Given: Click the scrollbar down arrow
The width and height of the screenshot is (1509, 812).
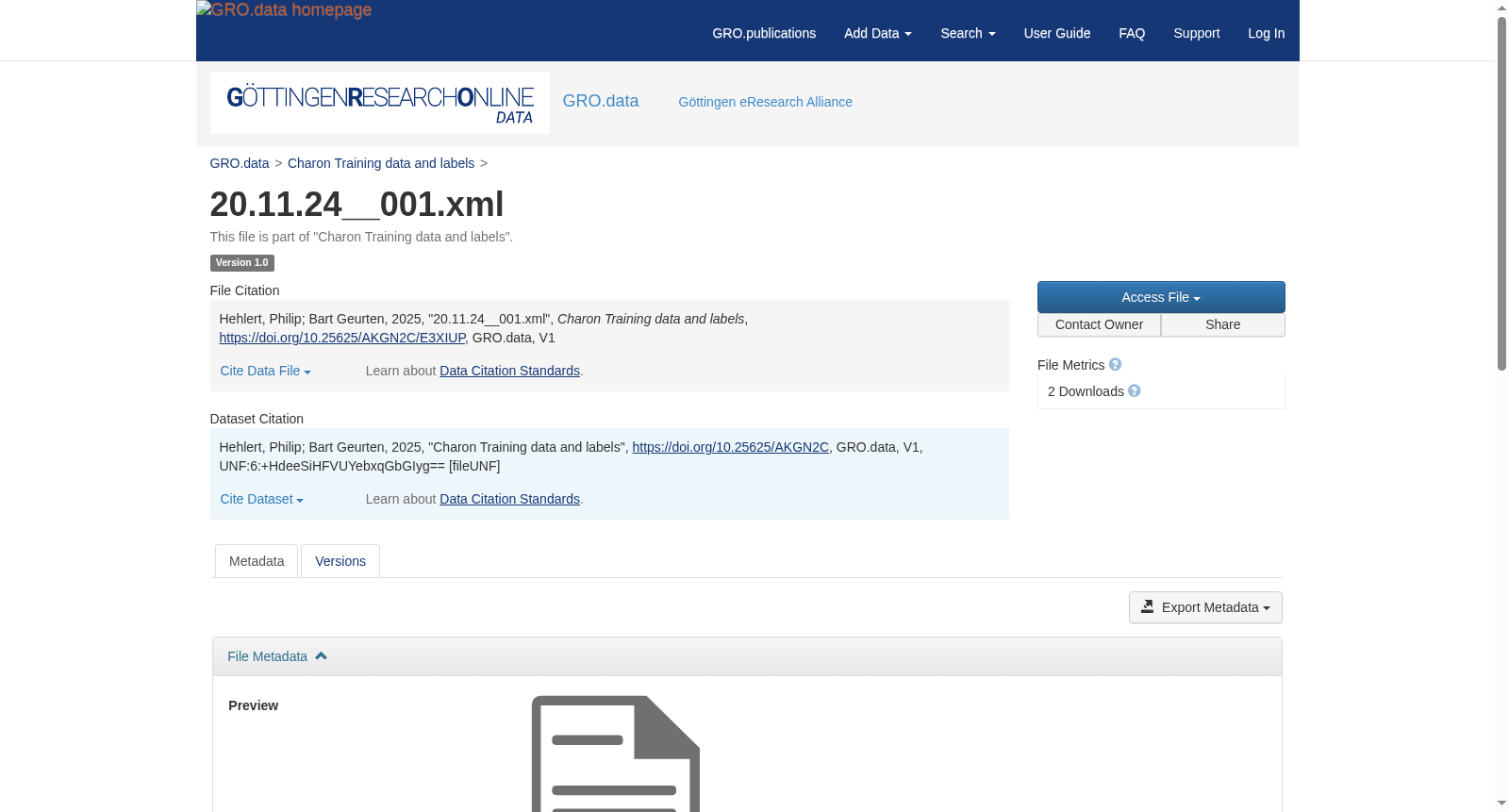Looking at the screenshot, I should [1501, 804].
